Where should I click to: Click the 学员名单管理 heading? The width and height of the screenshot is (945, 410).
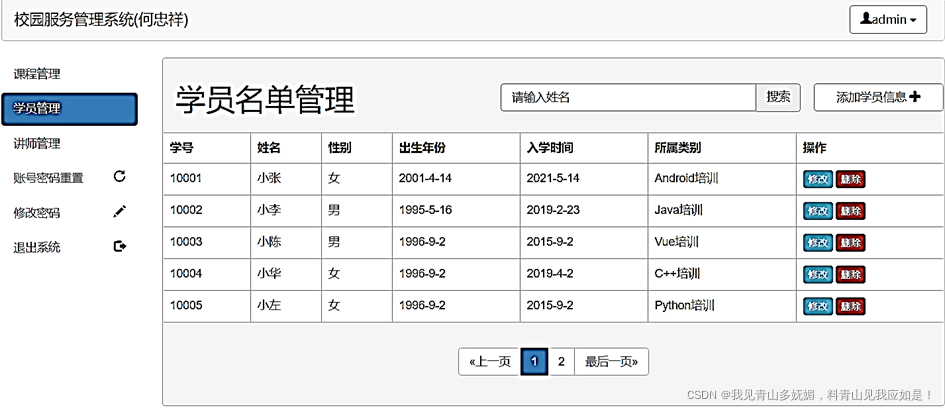pos(265,99)
